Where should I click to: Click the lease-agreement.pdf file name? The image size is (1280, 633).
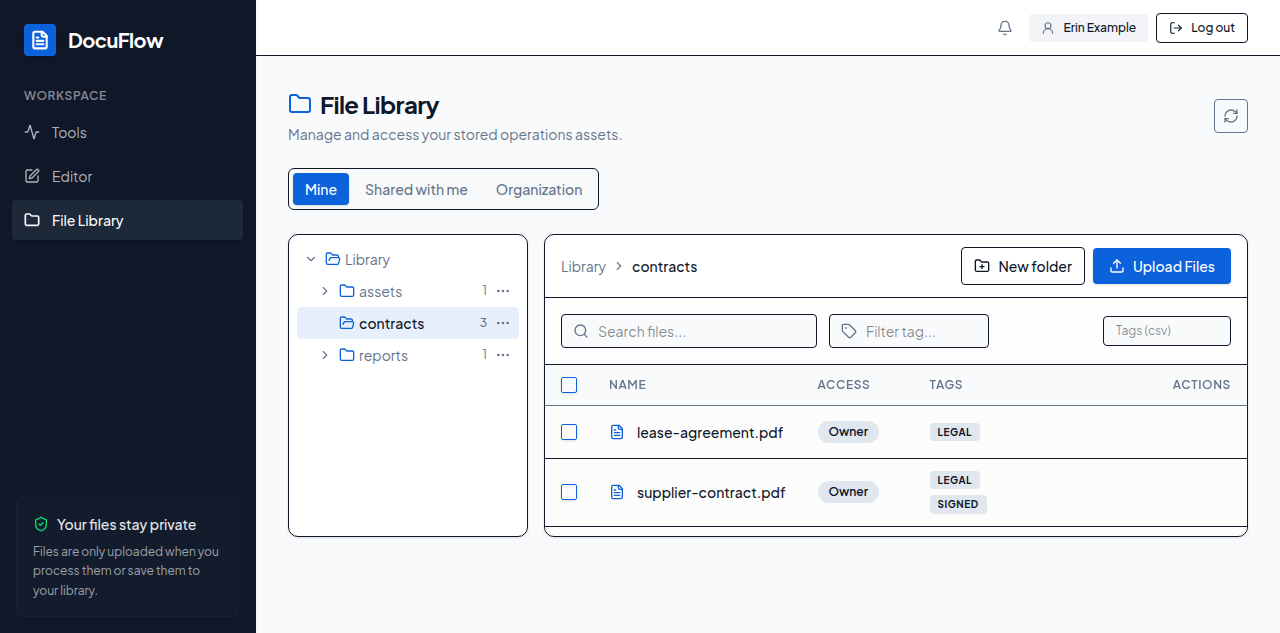click(710, 432)
